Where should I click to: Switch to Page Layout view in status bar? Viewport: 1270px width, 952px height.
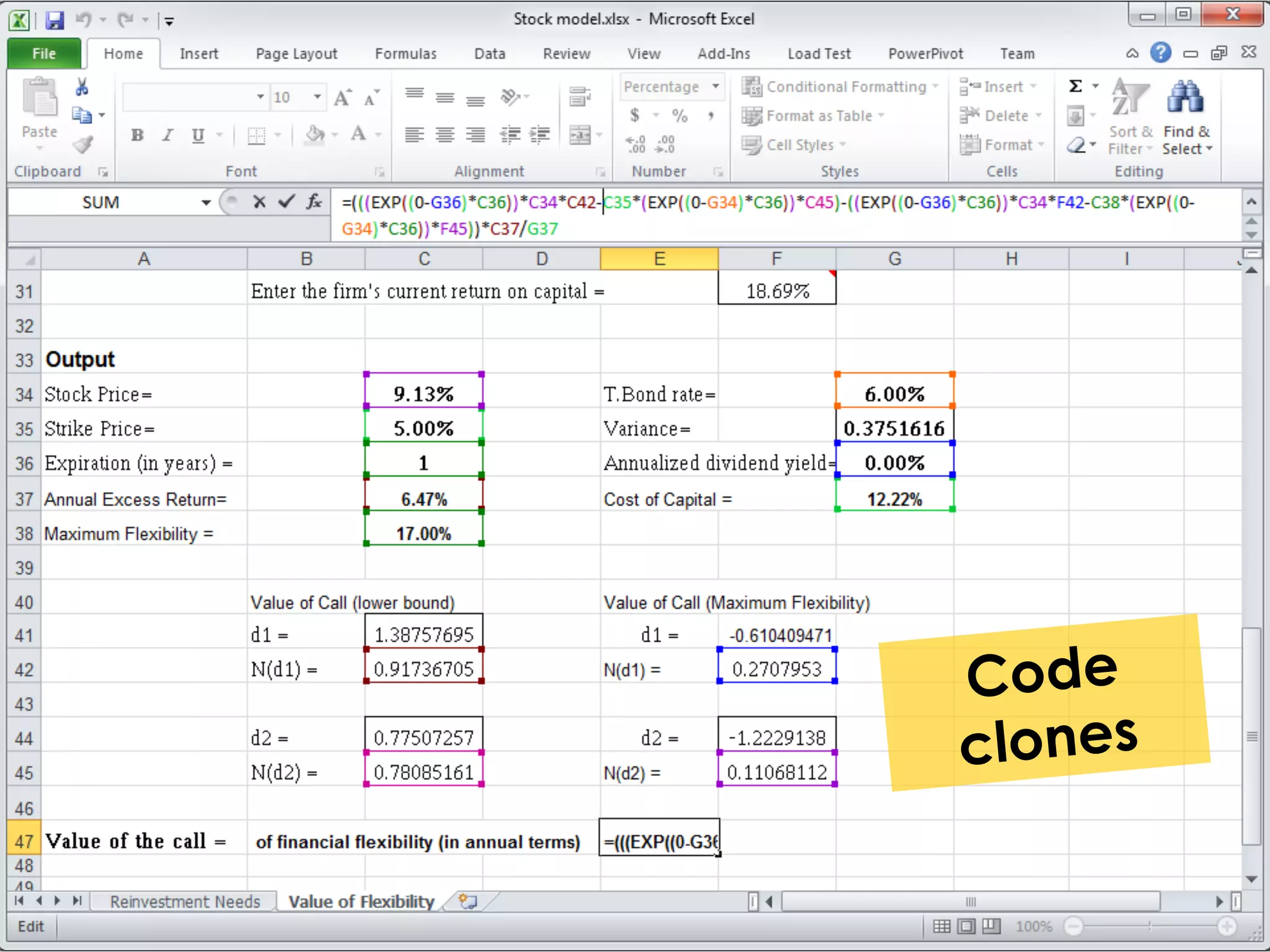point(966,926)
